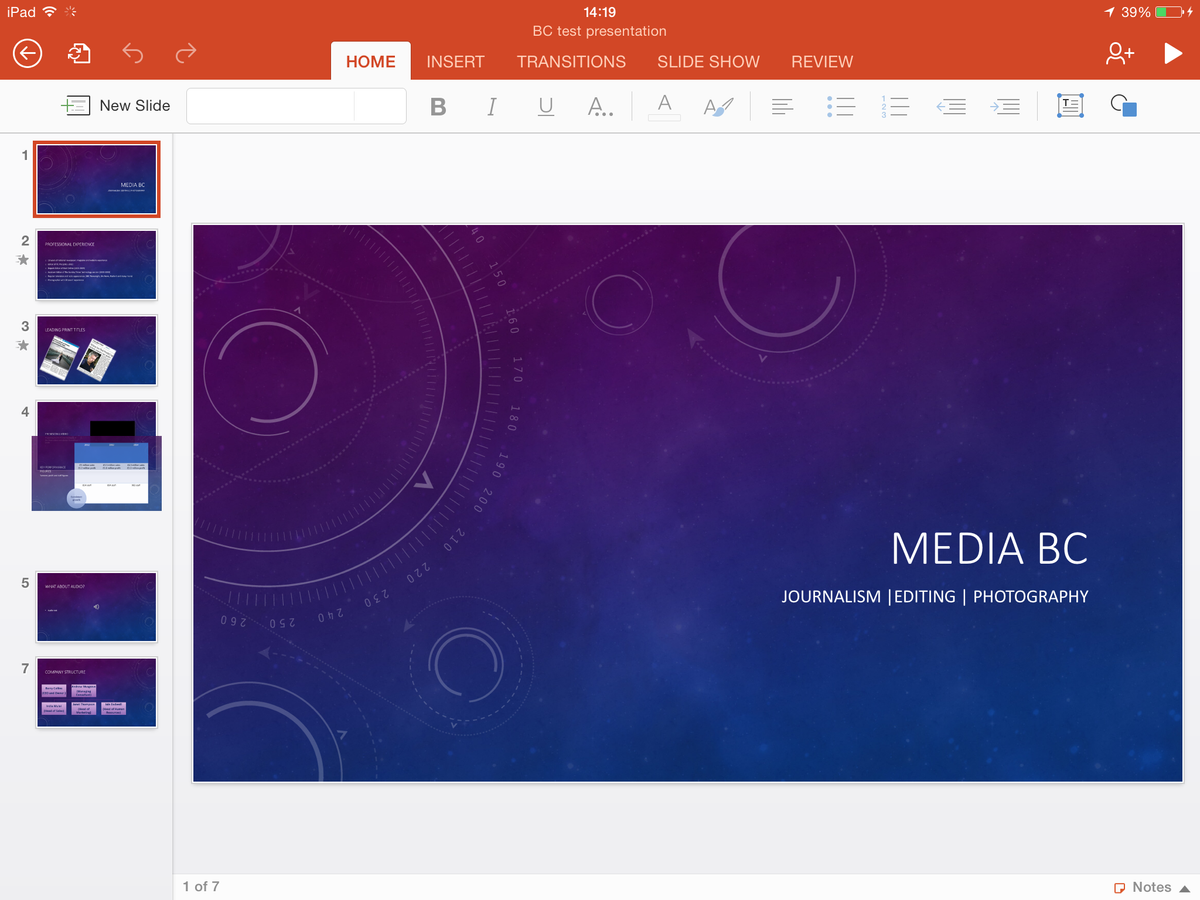Open the font color swatch

coord(663,105)
